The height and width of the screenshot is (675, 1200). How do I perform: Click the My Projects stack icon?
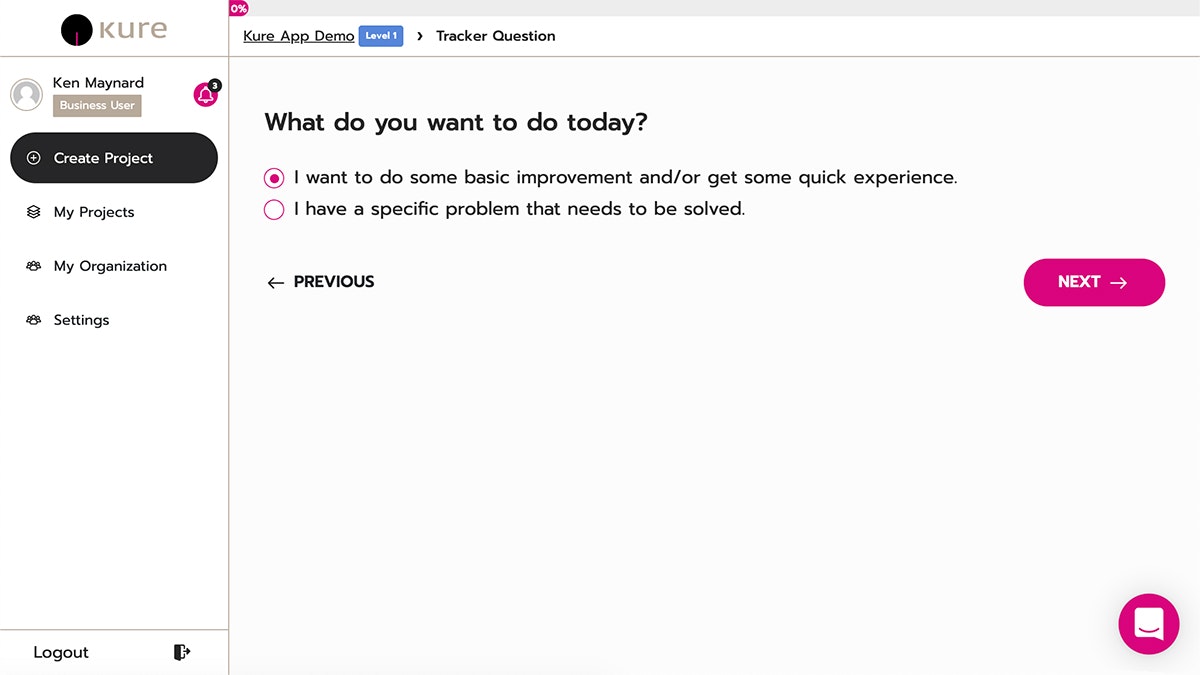(34, 212)
